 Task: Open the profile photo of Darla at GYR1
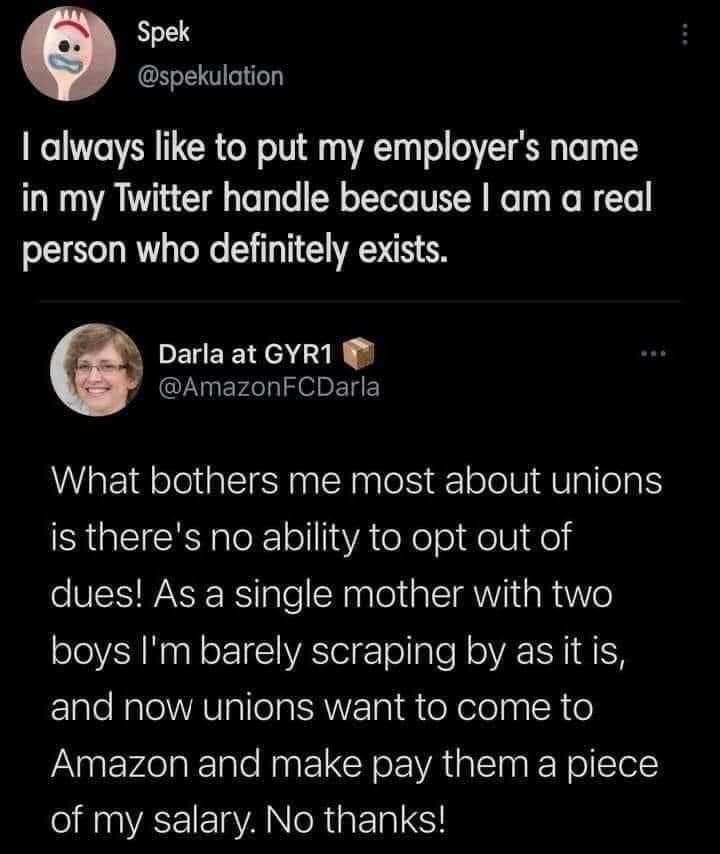96,370
